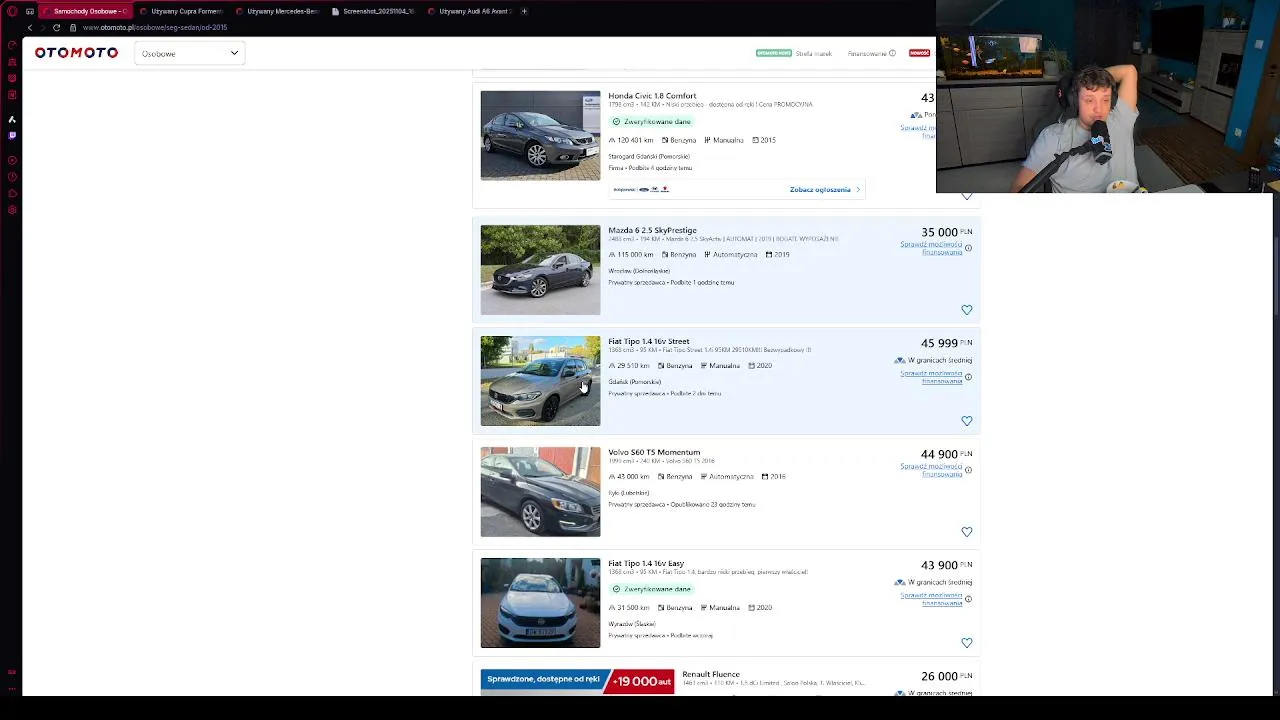Image resolution: width=1280 pixels, height=720 pixels.
Task: Open the Volvo S60 photo thumbnail
Action: [540, 492]
